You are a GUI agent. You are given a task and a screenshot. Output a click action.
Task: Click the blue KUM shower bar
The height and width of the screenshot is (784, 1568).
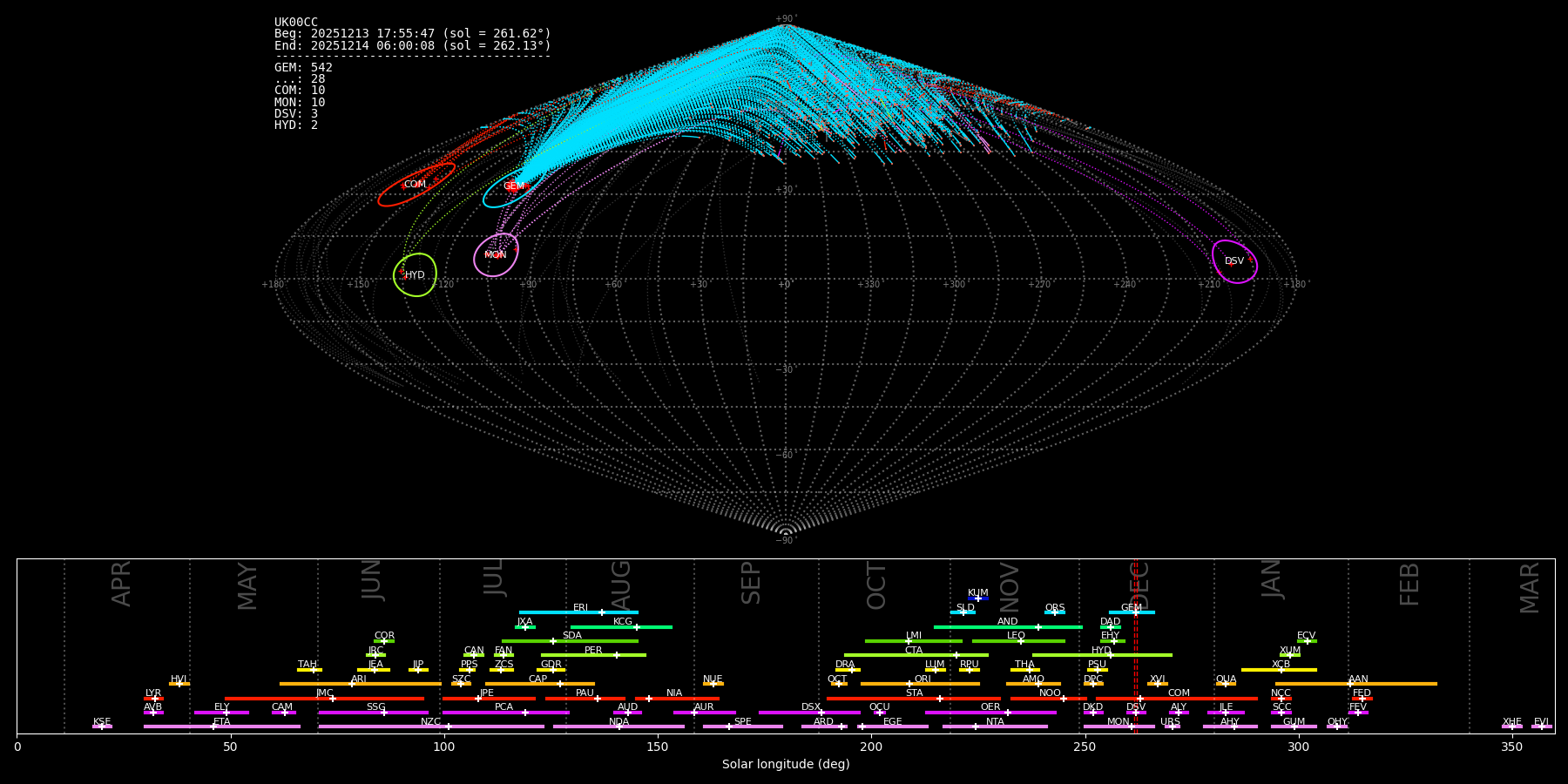[x=977, y=598]
